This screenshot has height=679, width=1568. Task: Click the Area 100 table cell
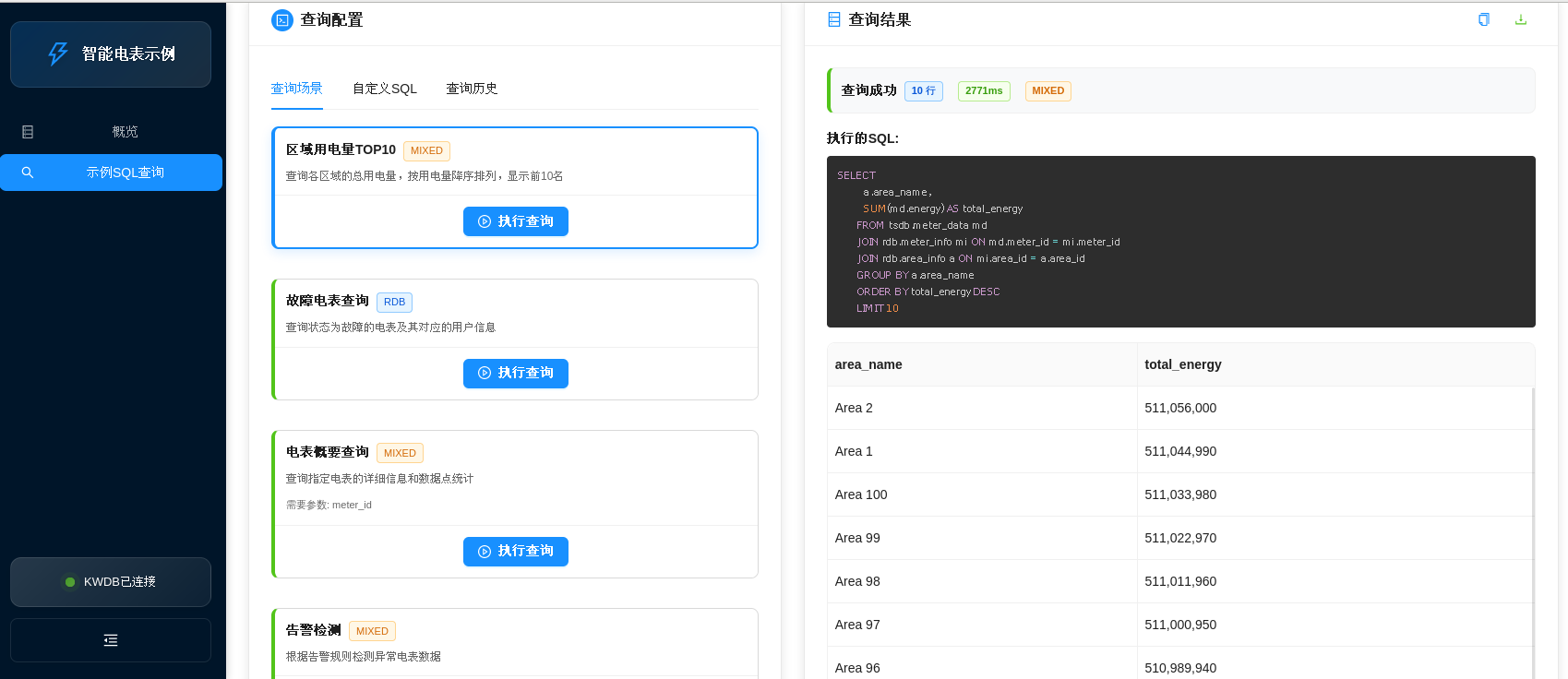[x=982, y=494]
